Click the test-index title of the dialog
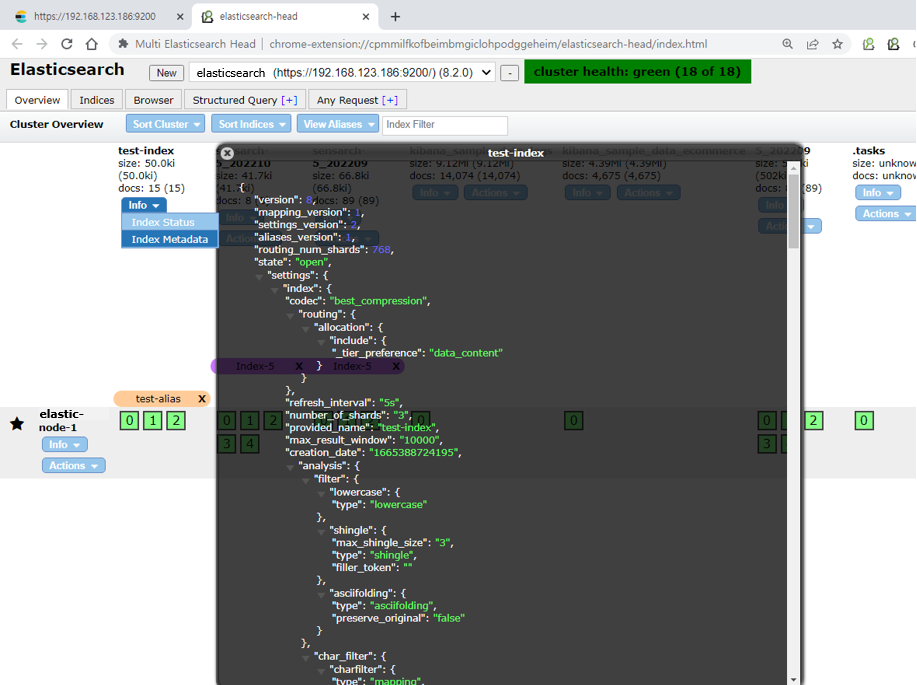 tap(516, 153)
